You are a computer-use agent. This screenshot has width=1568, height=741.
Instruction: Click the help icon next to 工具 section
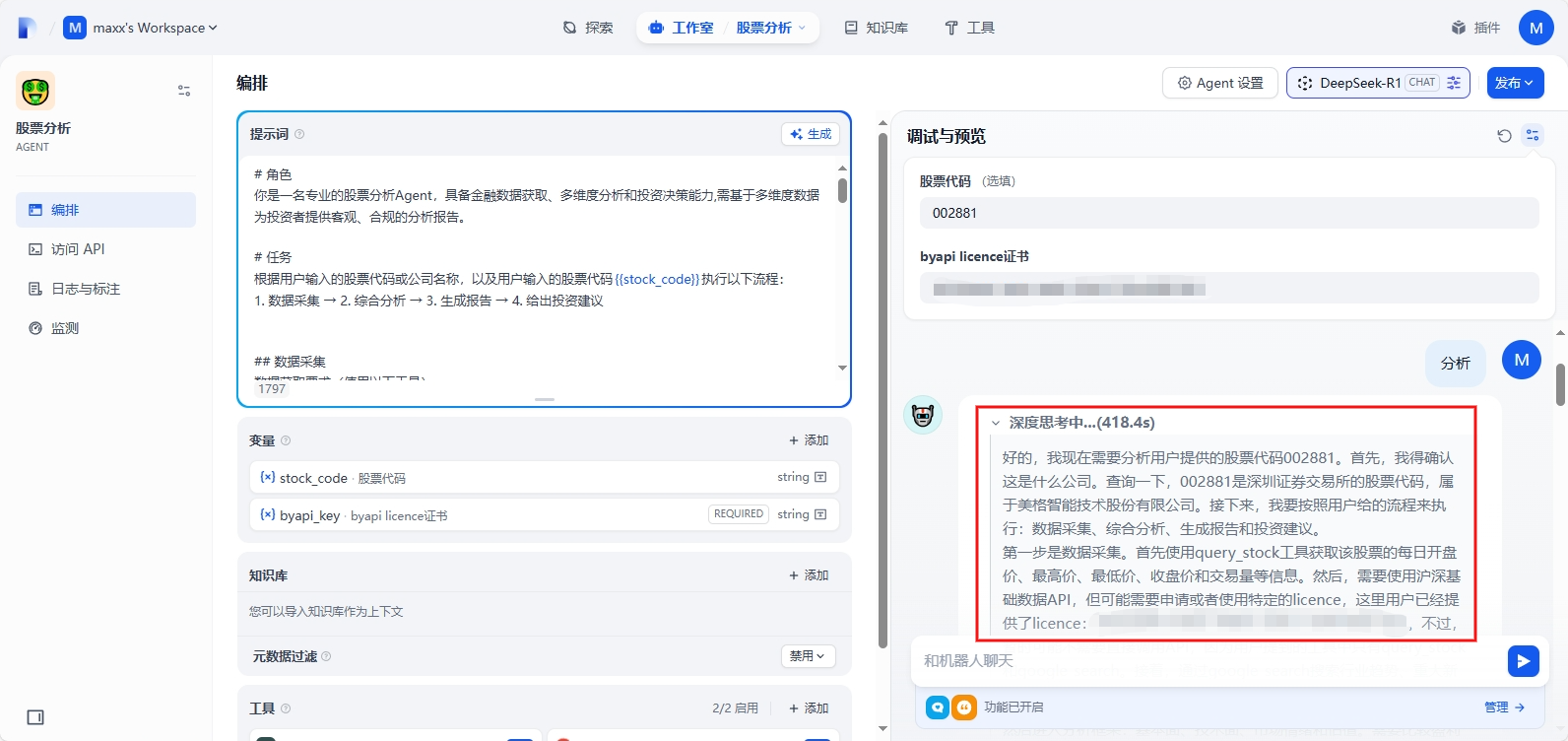point(286,708)
